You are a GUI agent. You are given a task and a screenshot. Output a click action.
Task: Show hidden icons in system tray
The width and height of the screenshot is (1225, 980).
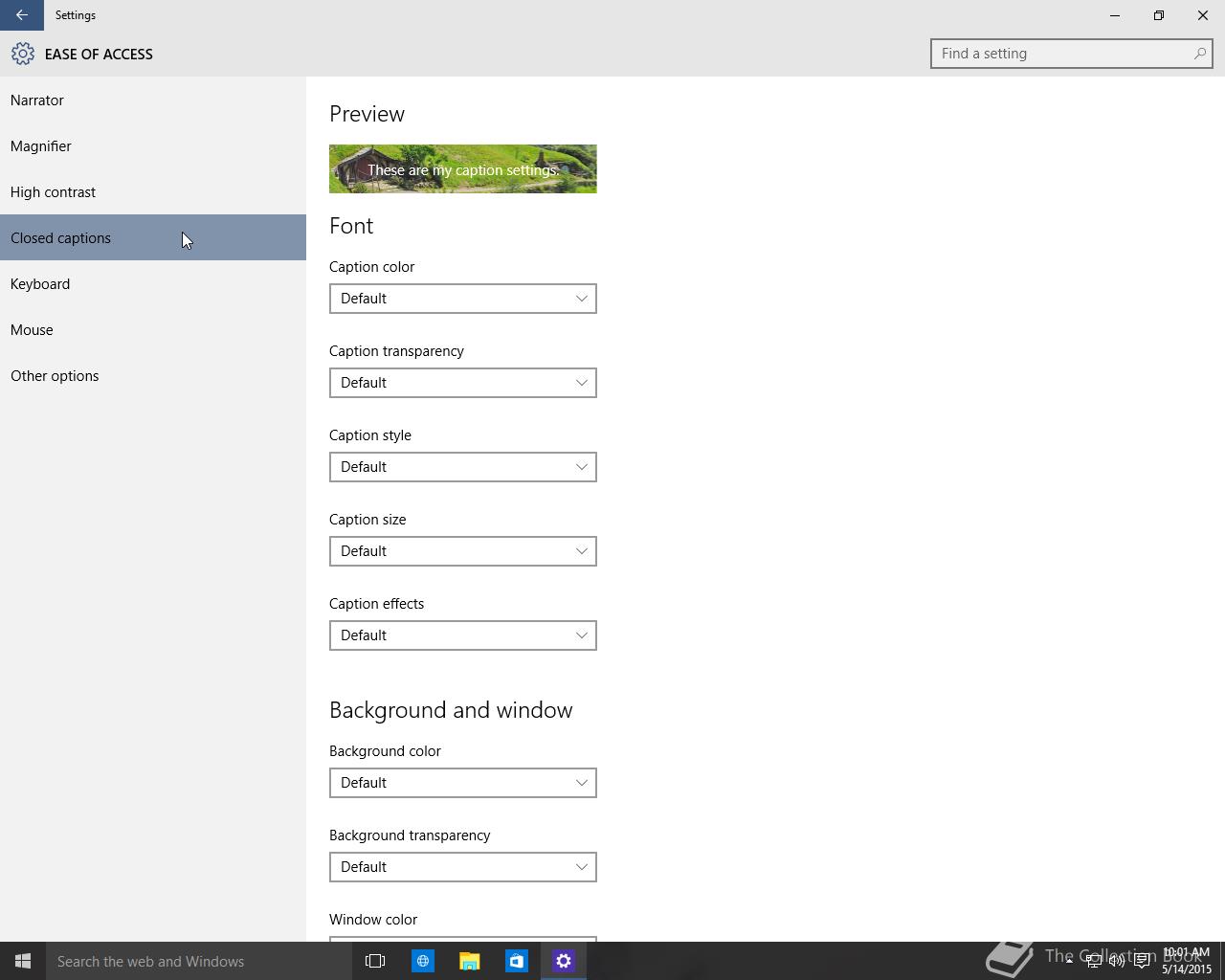[x=1069, y=961]
